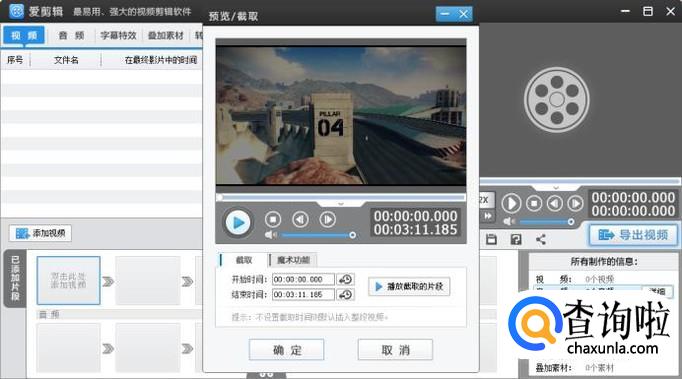This screenshot has height=379, width=682.
Task: Click the 在最终影片中的时间 column header
Action: [x=160, y=60]
